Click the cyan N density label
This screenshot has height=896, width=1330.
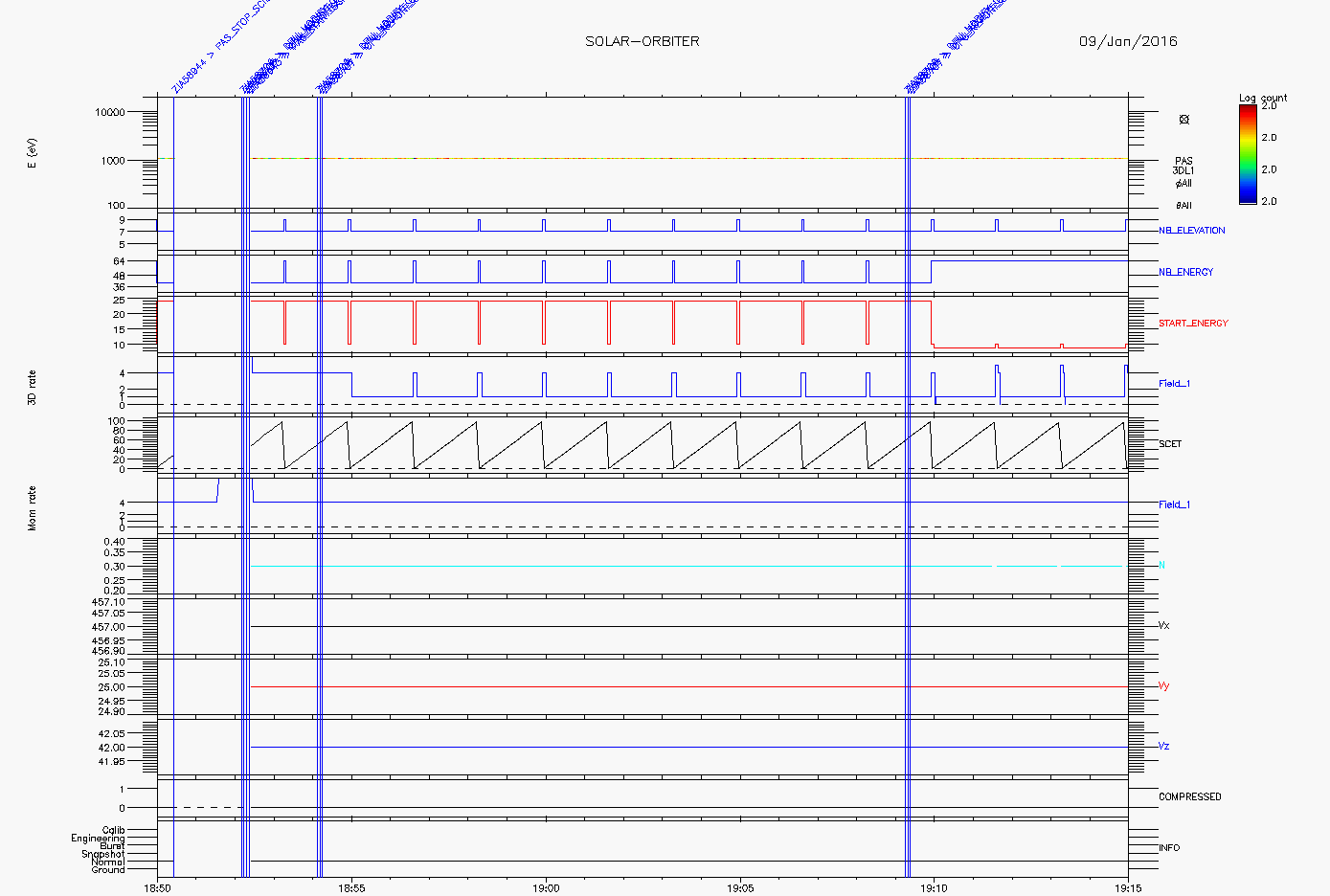1161,566
